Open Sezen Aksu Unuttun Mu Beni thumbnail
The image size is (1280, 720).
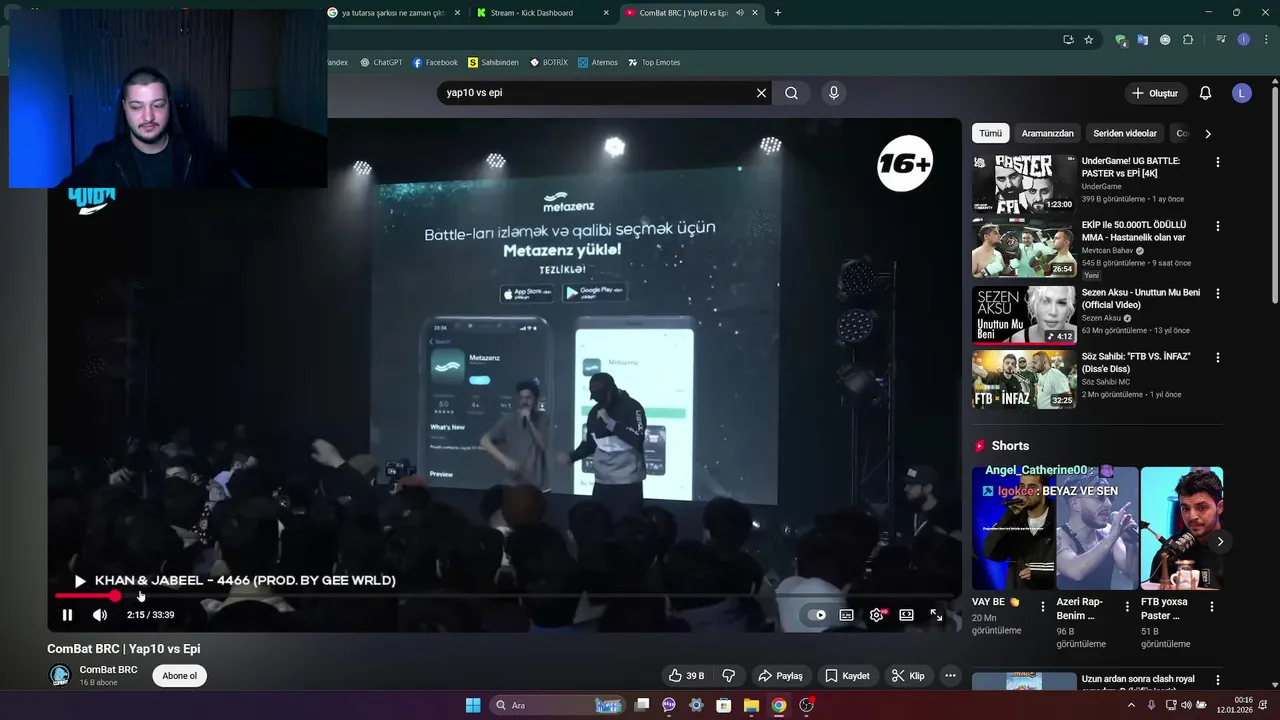(x=1024, y=315)
